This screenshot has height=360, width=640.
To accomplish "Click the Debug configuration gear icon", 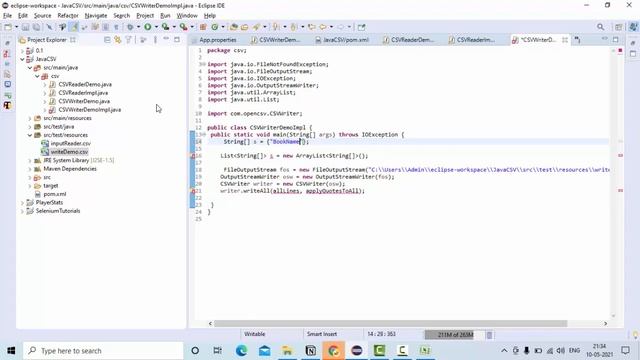I will point(130,27).
